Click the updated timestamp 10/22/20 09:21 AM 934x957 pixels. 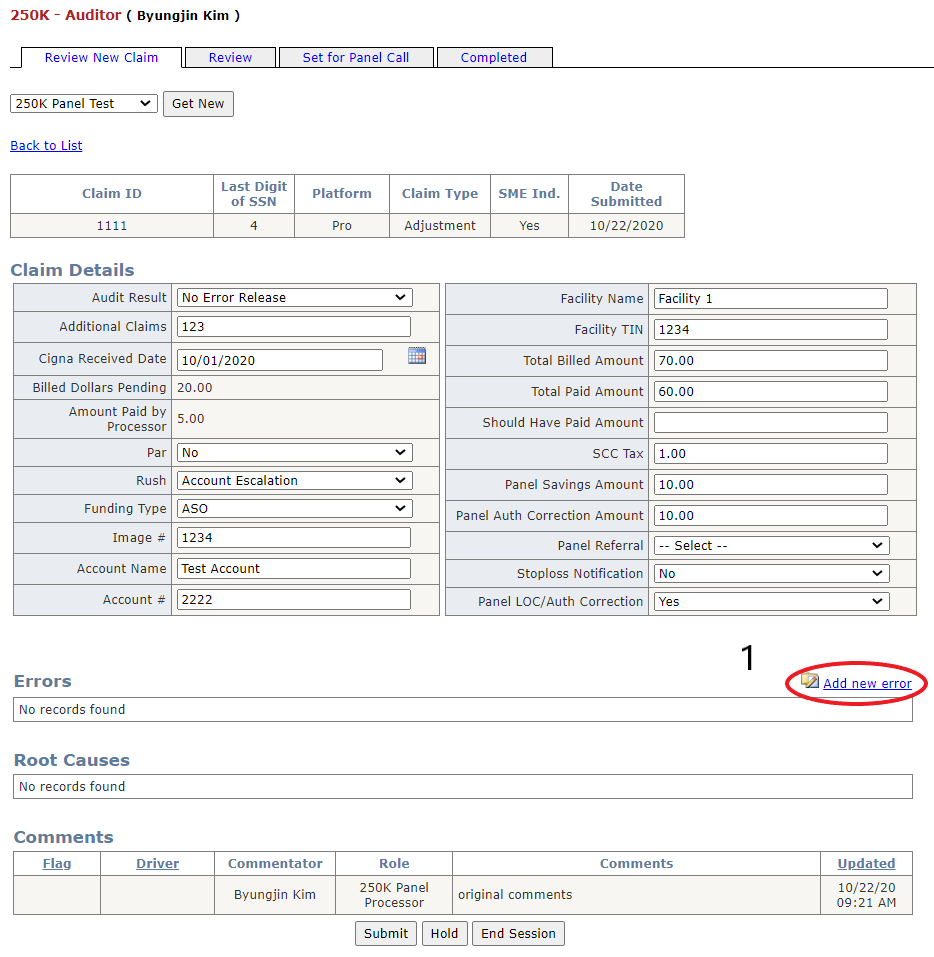click(866, 895)
